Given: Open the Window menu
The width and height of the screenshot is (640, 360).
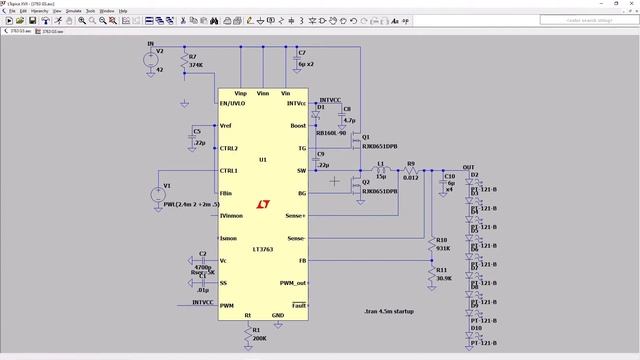Looking at the screenshot, I should (x=107, y=11).
